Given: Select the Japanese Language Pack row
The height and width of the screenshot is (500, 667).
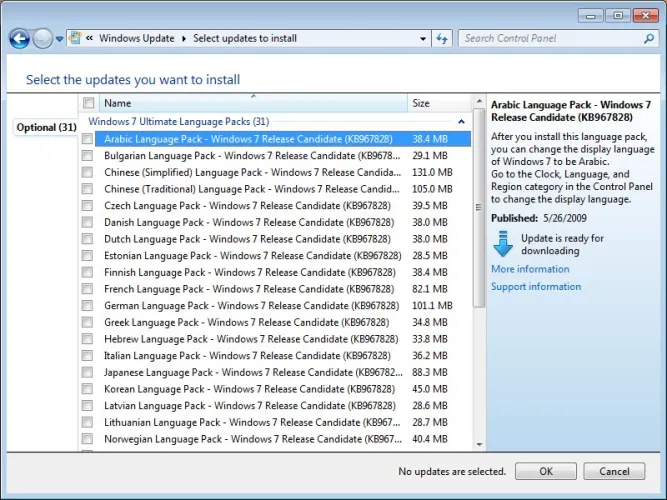Looking at the screenshot, I should [283, 372].
